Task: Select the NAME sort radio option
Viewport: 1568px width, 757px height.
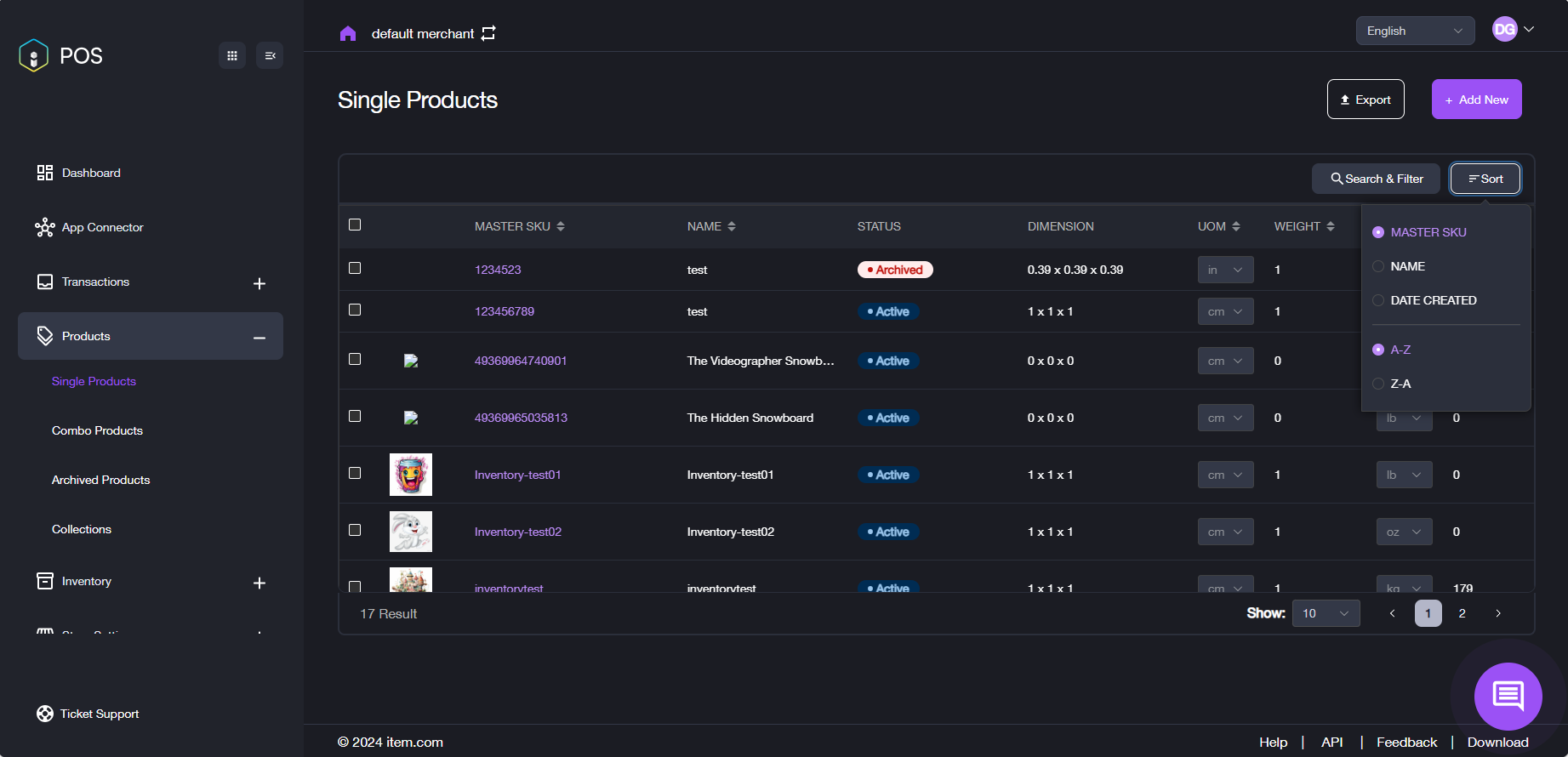Action: tap(1378, 266)
